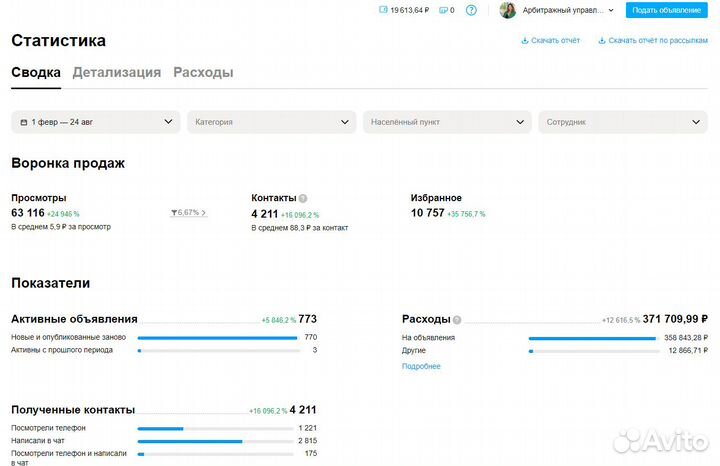720x466 pixels.
Task: Click the Скачать отчёт по рассылкам link
Action: click(652, 41)
